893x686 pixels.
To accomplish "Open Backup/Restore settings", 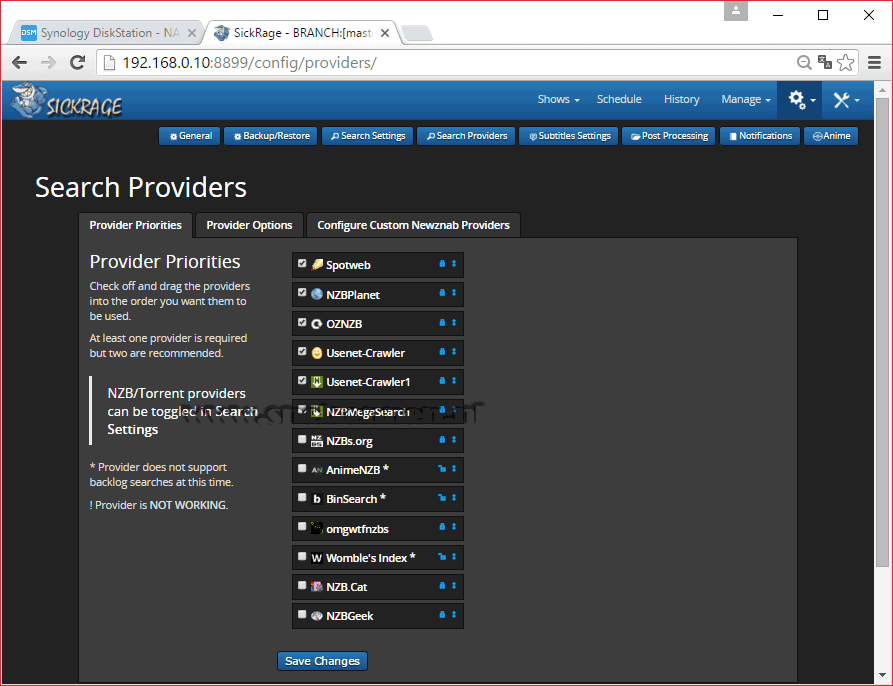I will point(271,136).
